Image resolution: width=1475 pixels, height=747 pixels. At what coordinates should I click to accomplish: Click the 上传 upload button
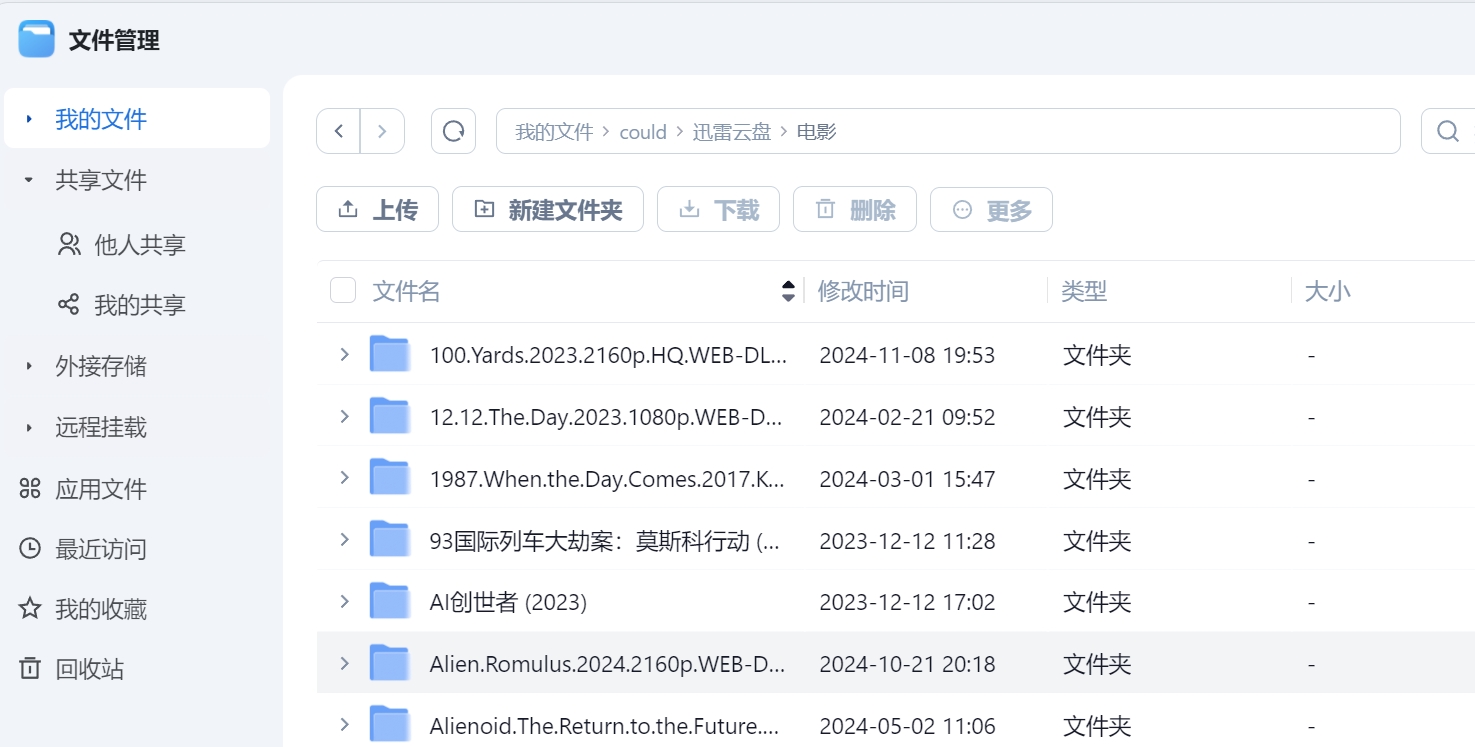(377, 209)
